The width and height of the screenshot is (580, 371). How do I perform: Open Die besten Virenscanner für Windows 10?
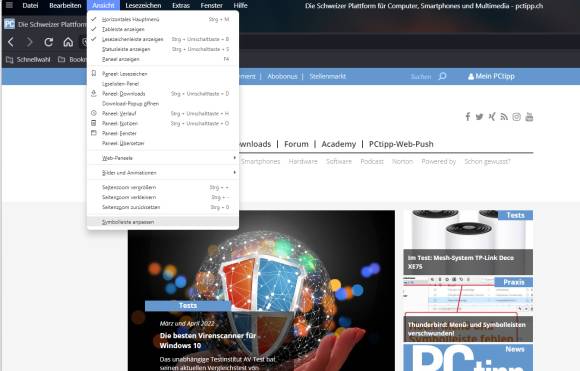208,340
